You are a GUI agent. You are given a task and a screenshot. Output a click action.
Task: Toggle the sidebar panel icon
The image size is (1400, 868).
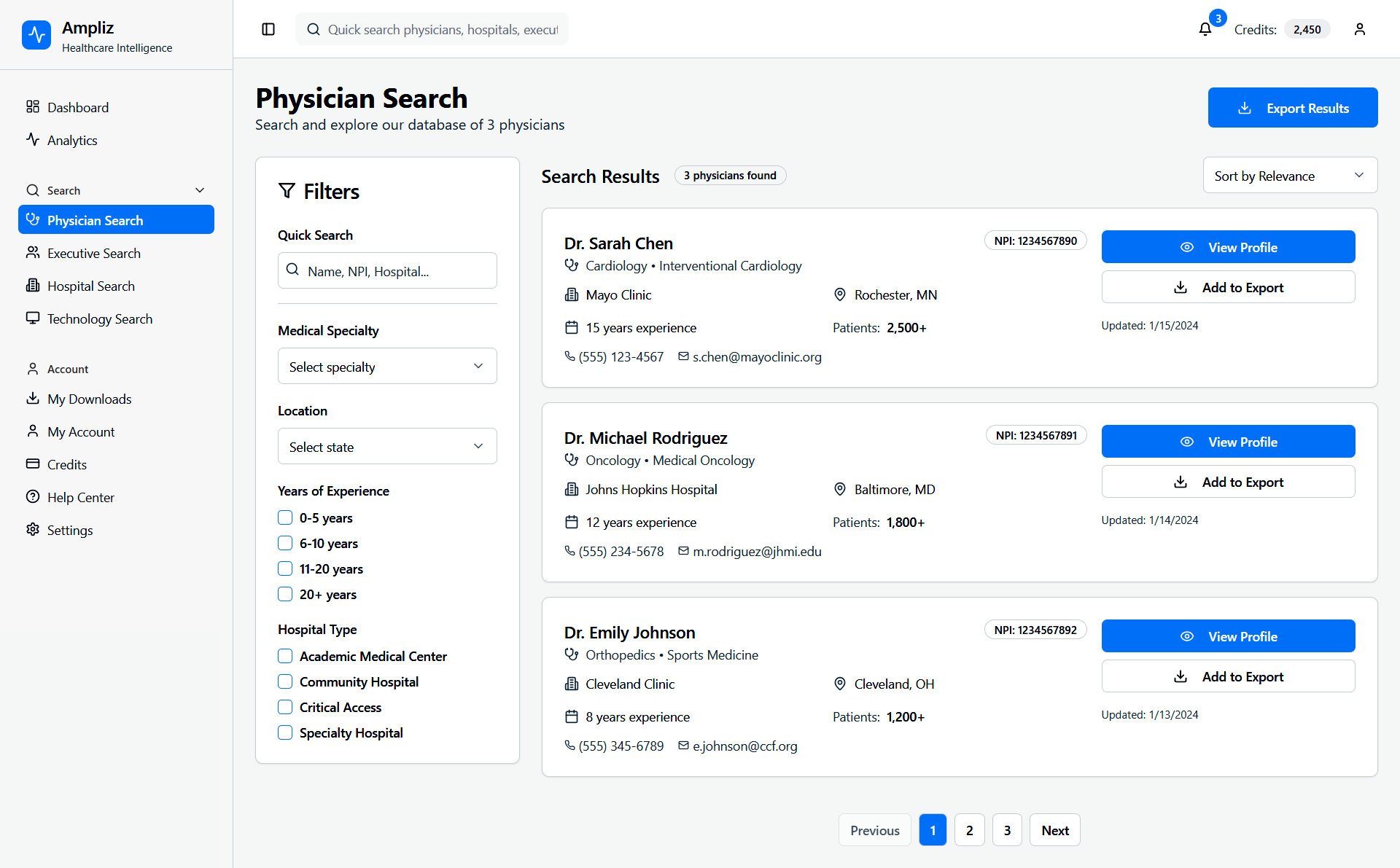coord(268,29)
